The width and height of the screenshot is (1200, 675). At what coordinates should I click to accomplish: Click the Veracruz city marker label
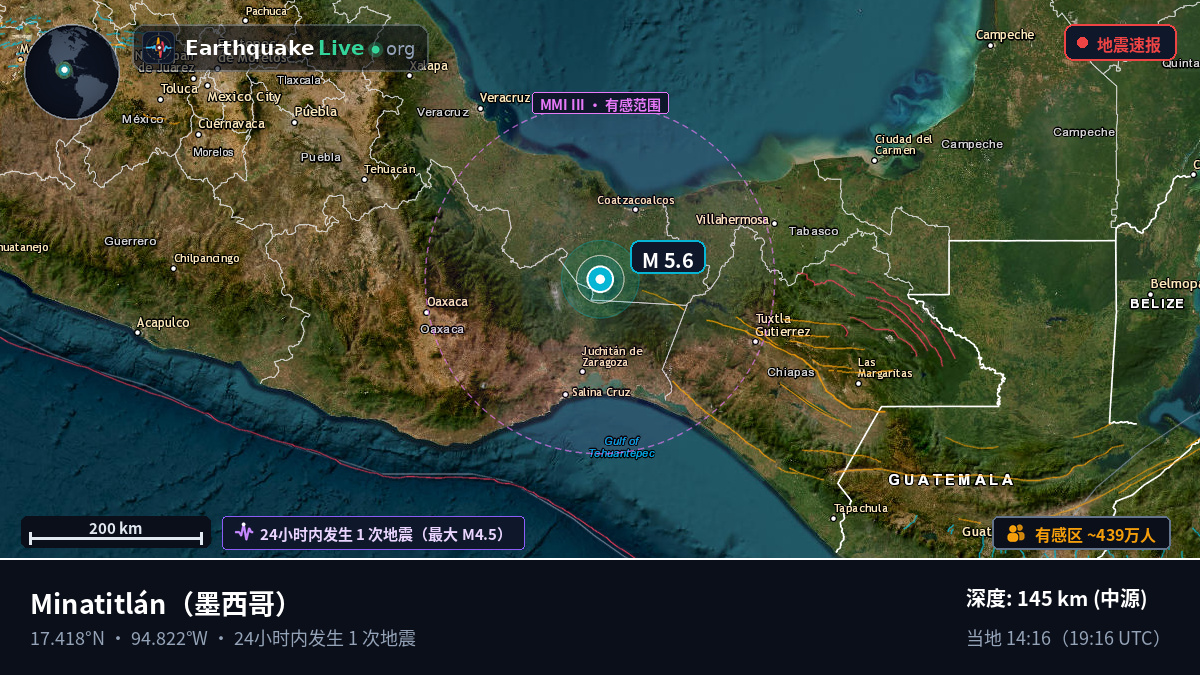[x=505, y=97]
